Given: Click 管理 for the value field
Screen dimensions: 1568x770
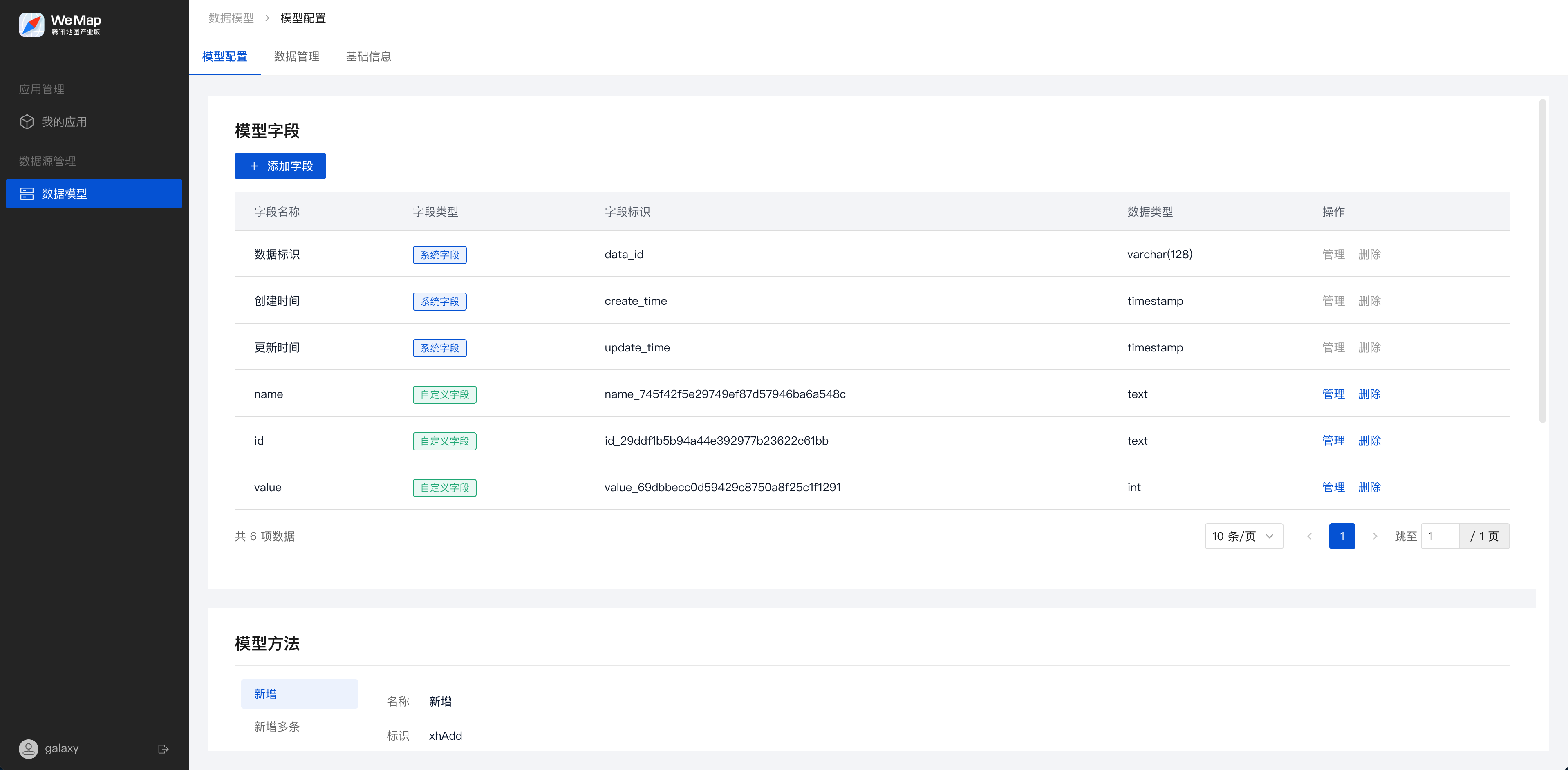Looking at the screenshot, I should (1333, 488).
